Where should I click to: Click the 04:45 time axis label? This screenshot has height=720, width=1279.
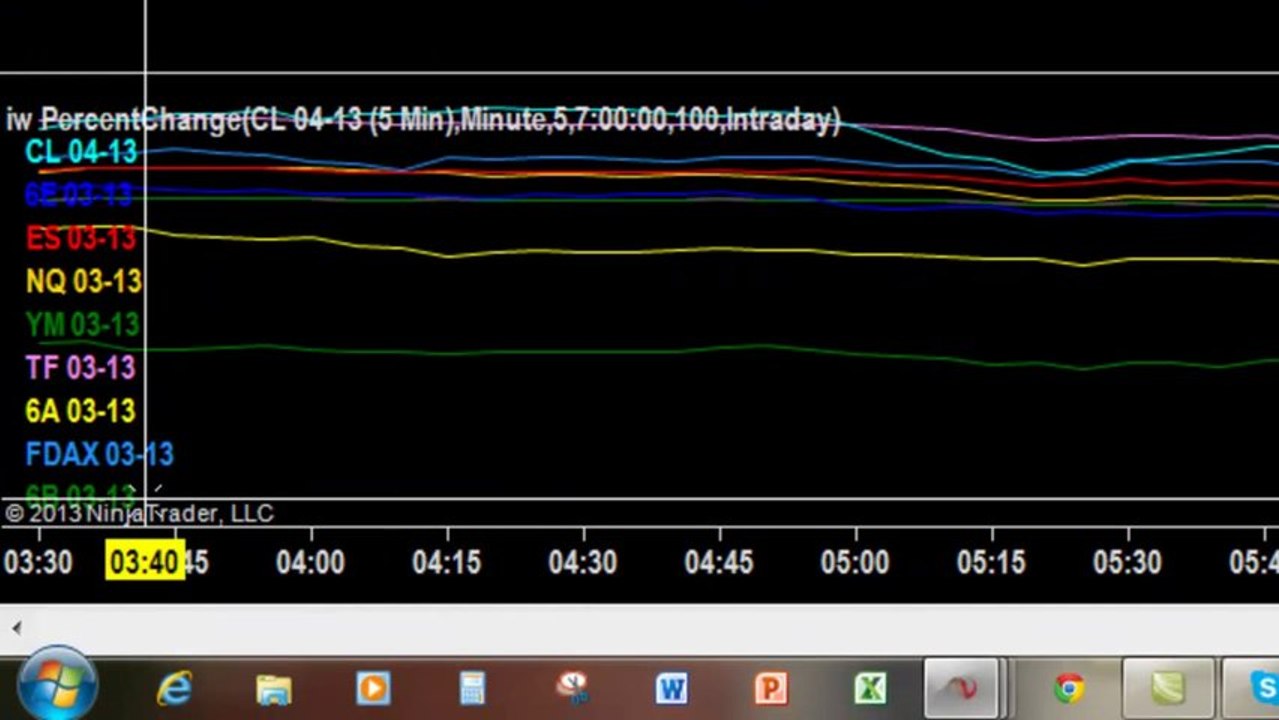(718, 562)
